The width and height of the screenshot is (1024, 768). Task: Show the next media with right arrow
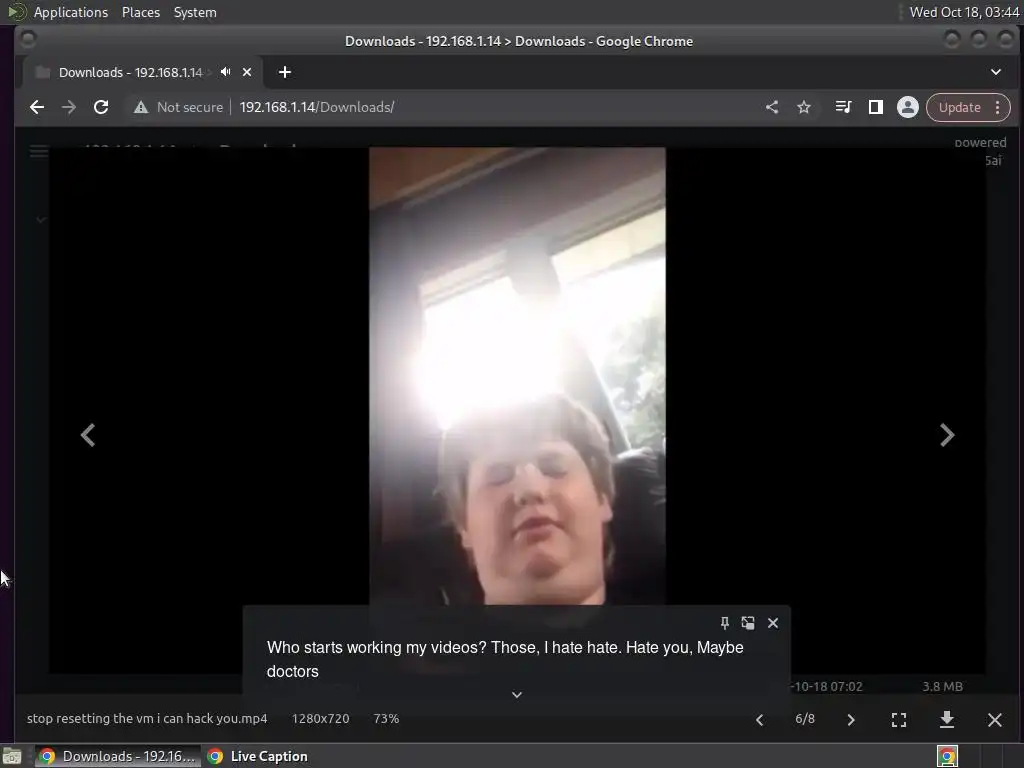coord(947,435)
